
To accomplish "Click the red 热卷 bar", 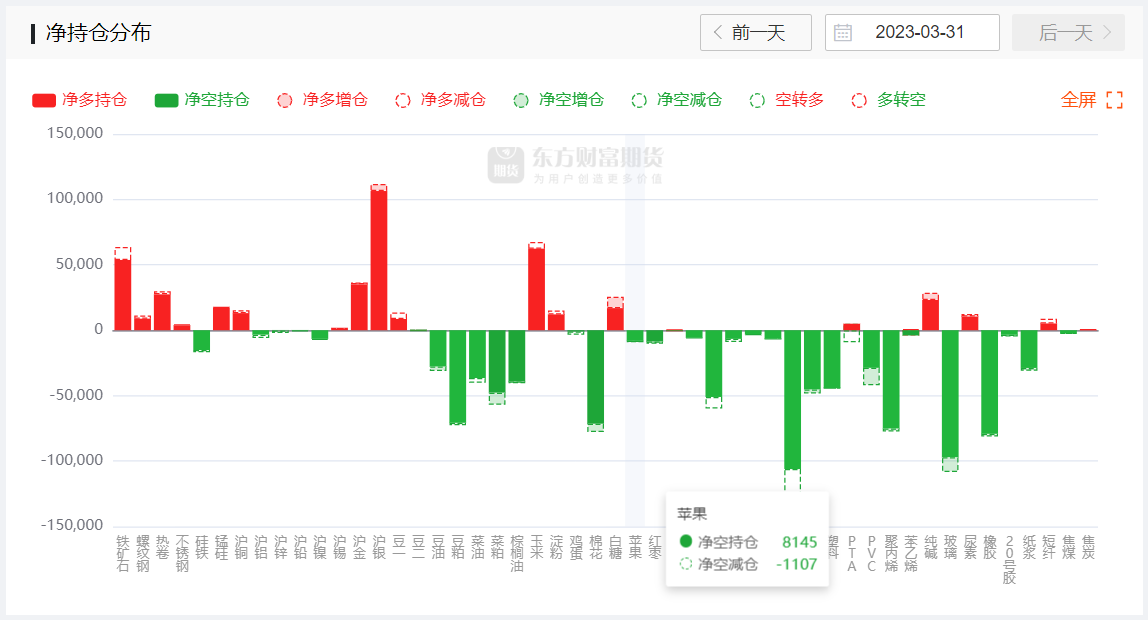I will 163,312.
